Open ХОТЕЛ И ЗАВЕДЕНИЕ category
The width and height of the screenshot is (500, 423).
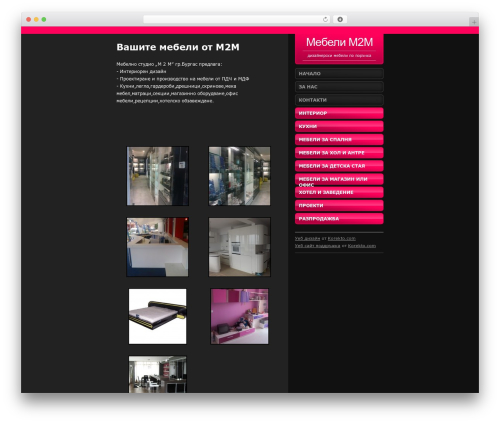[x=339, y=192]
